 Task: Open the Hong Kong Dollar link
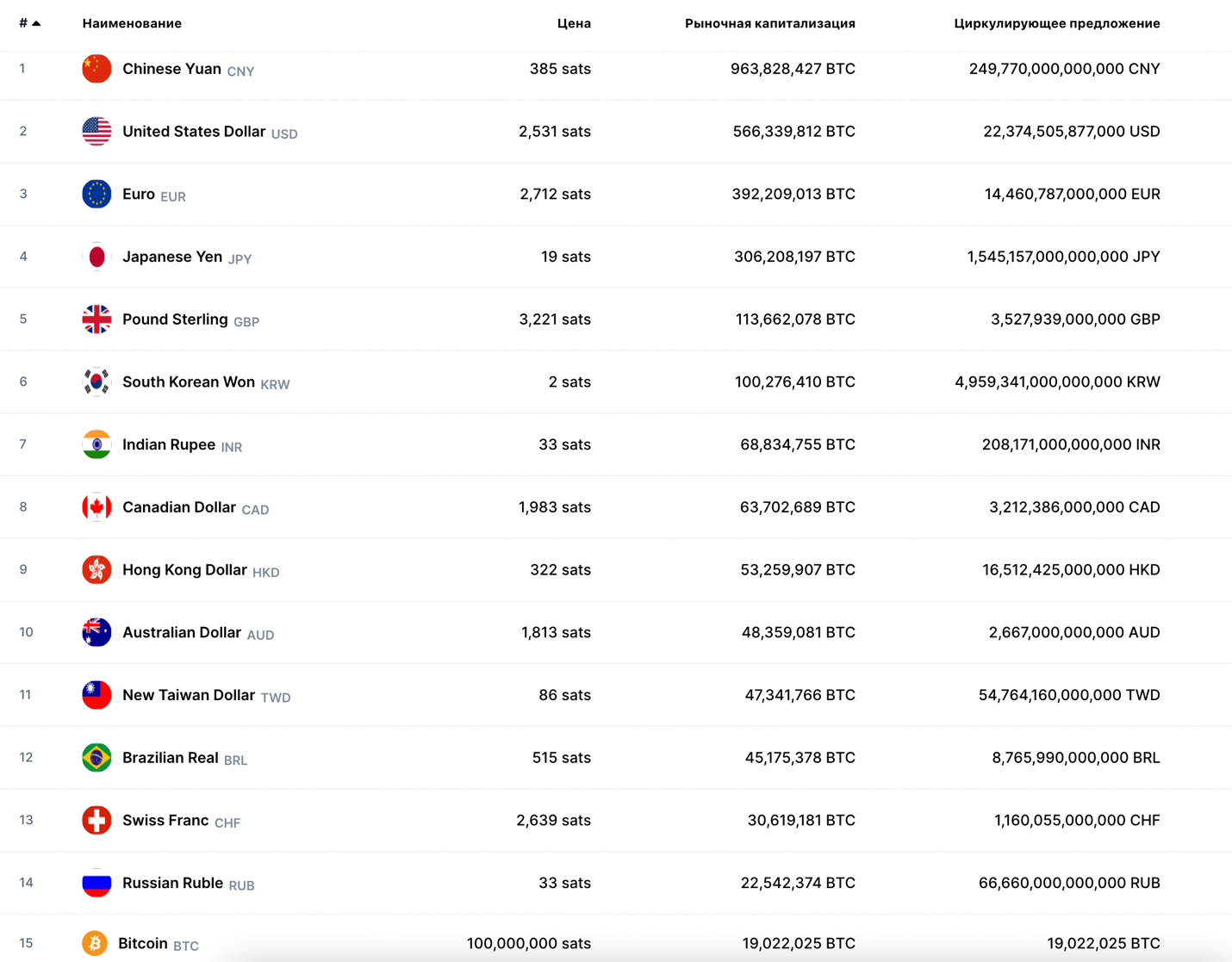pyautogui.click(x=184, y=570)
